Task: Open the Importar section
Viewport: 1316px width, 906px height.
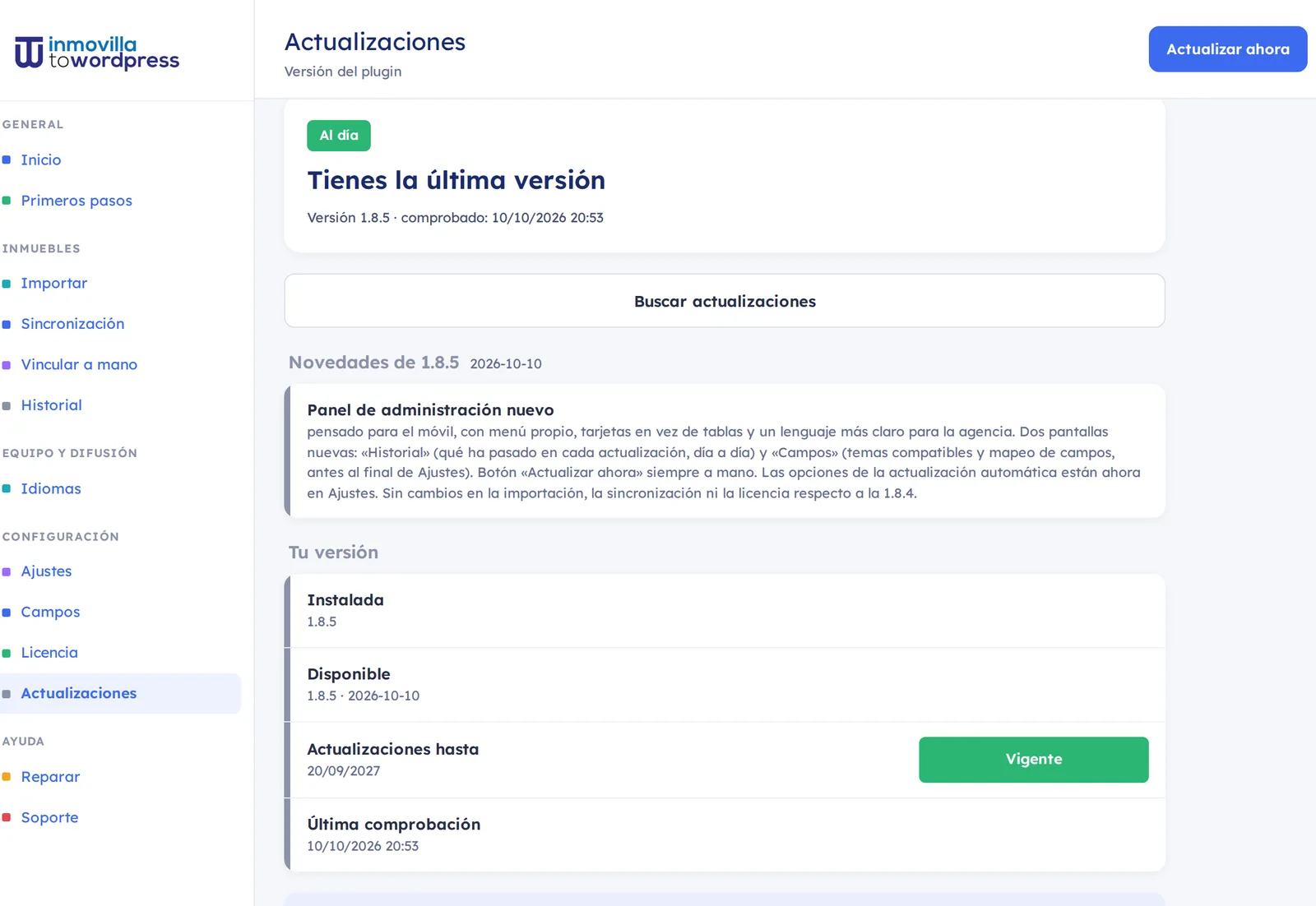Action: coord(54,283)
